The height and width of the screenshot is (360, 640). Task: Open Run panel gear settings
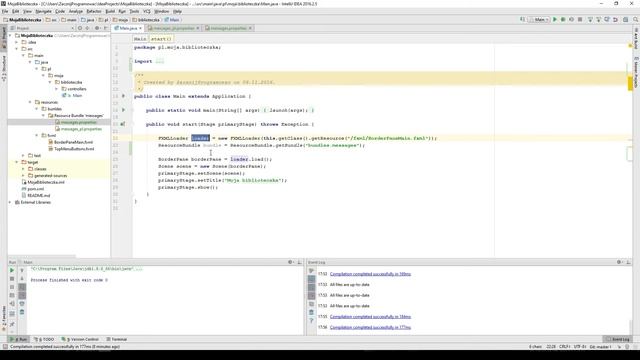tap(291, 262)
